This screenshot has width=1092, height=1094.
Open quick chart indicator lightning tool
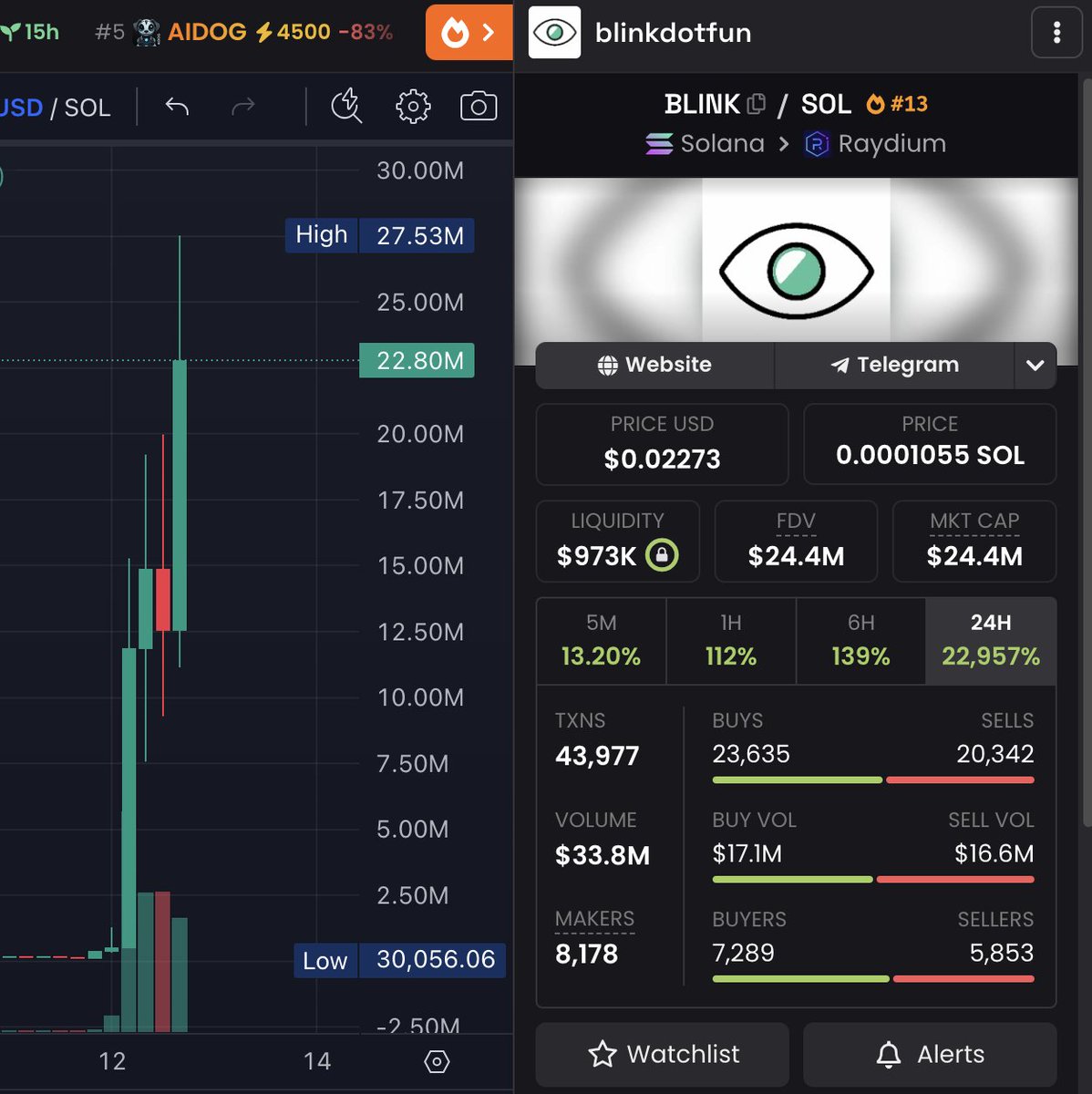point(346,106)
